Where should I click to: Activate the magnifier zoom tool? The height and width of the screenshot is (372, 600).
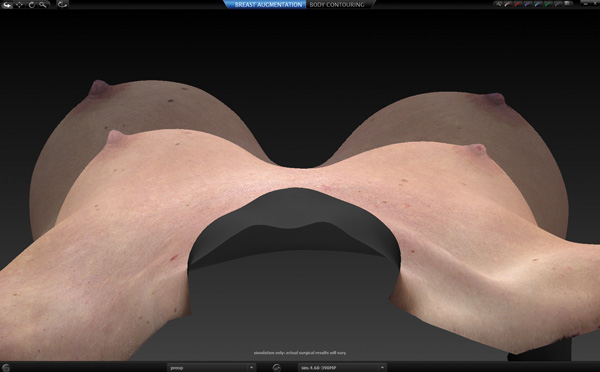43,5
